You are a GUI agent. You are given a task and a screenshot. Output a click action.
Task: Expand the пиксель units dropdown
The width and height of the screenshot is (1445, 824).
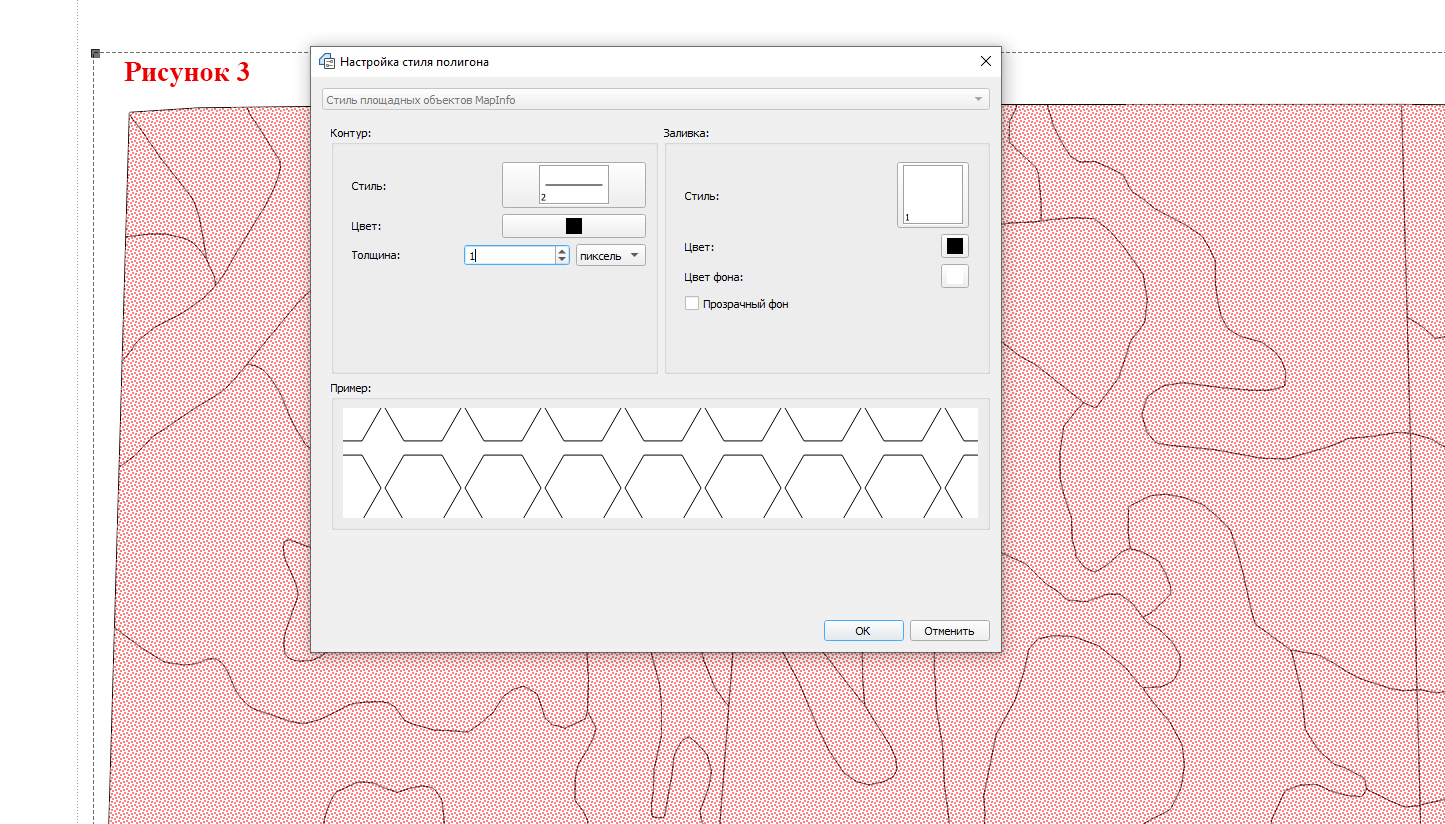tap(611, 256)
